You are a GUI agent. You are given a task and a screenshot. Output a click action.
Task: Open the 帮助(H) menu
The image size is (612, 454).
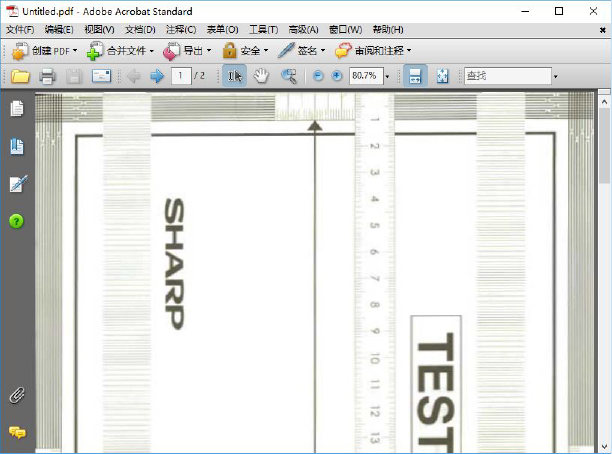click(388, 30)
